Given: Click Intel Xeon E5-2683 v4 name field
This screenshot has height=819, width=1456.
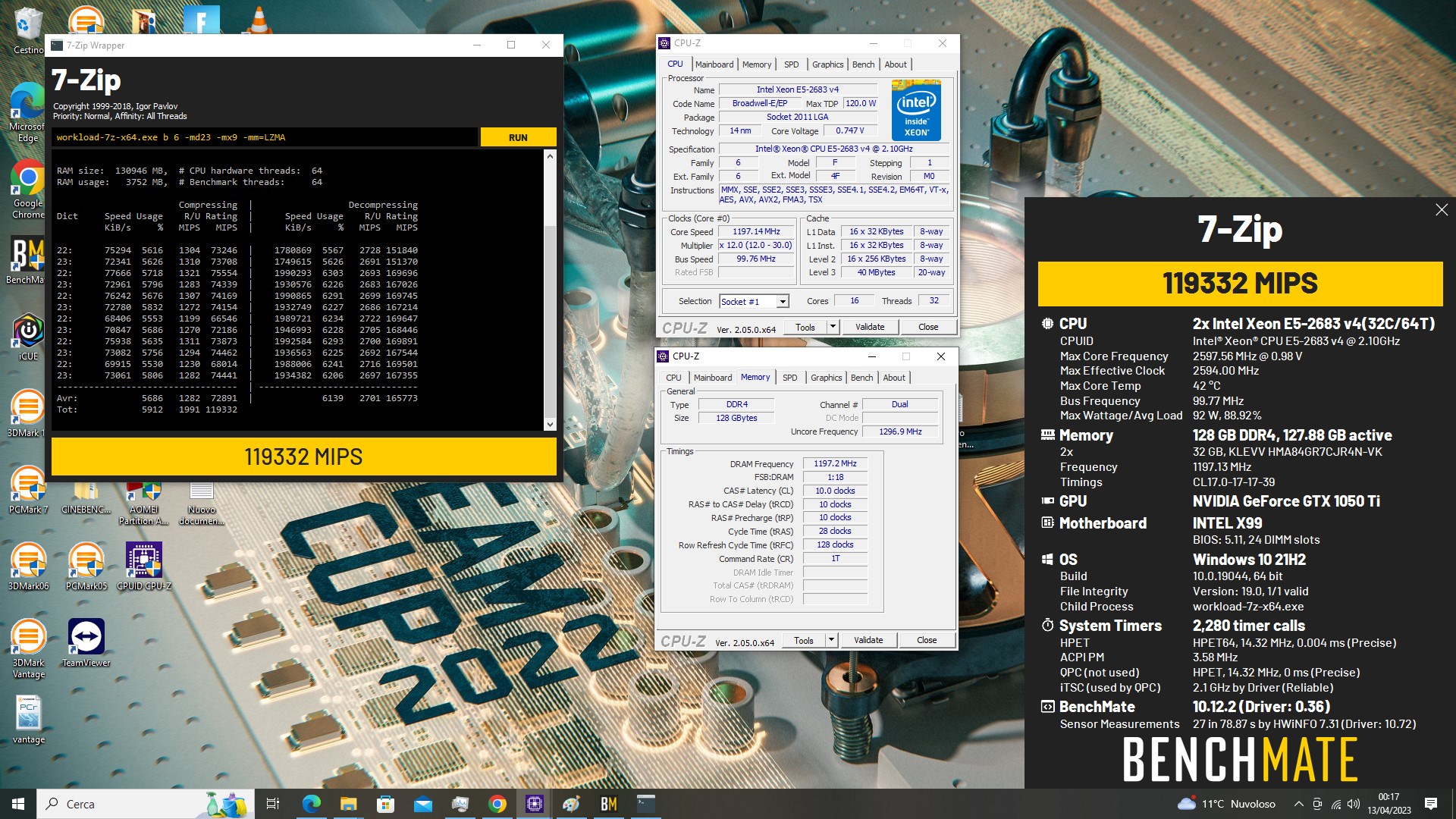Looking at the screenshot, I should (x=798, y=89).
